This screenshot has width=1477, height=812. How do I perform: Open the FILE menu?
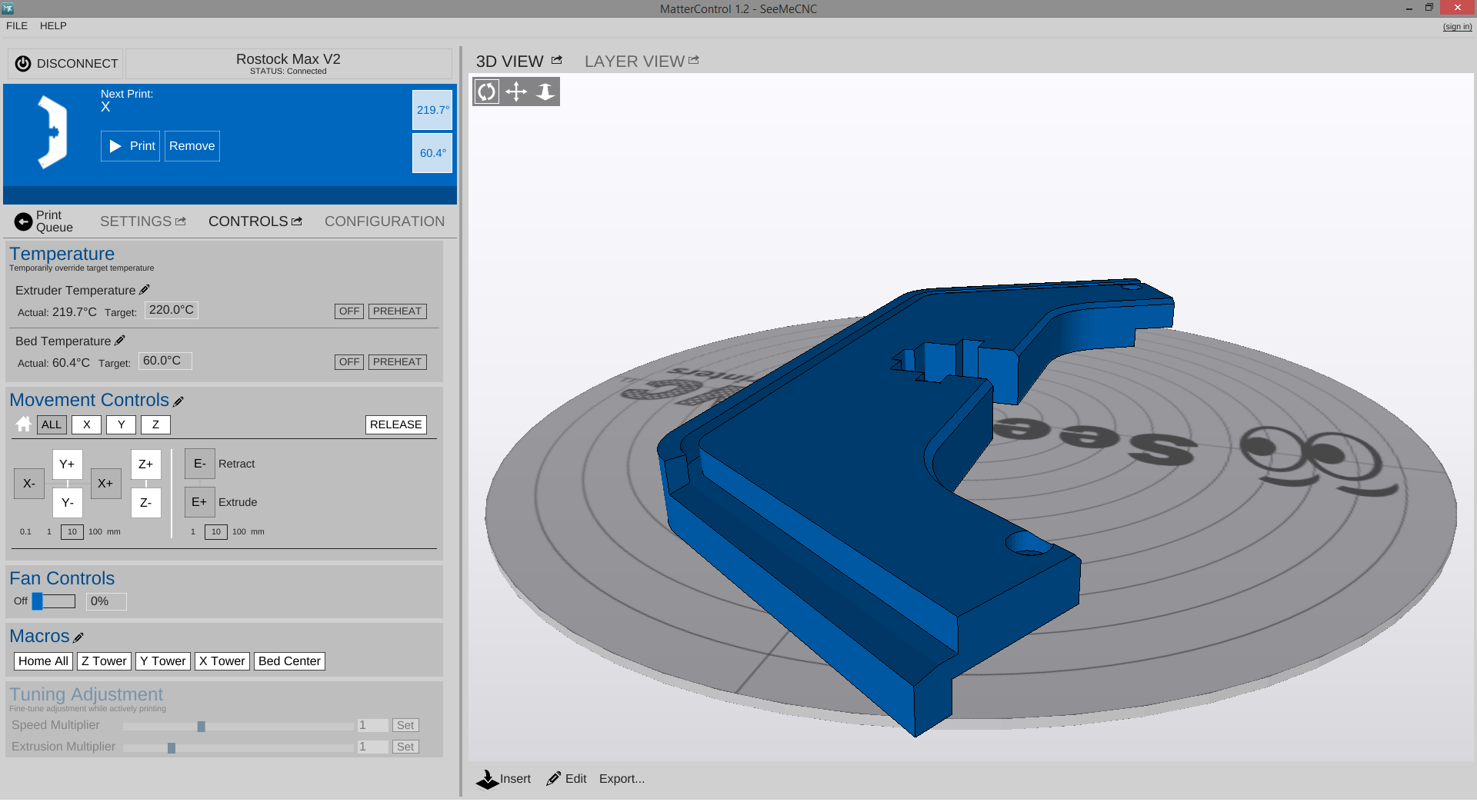[x=17, y=26]
